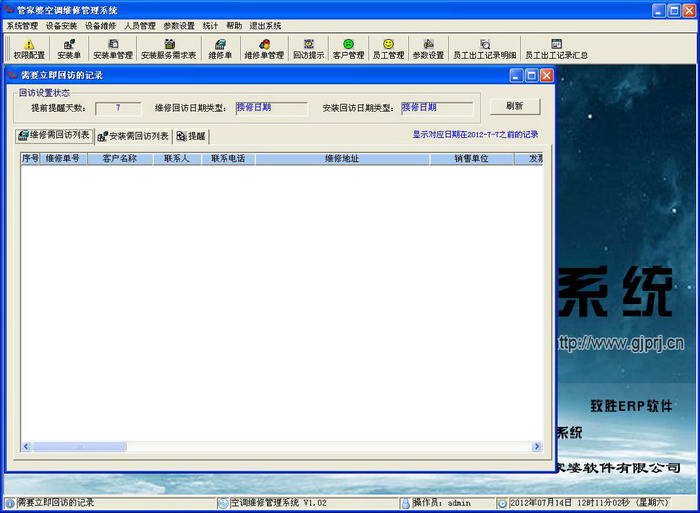700x513 pixels.
Task: Click the 提前提醒天数 field showing 7
Action: [x=118, y=108]
